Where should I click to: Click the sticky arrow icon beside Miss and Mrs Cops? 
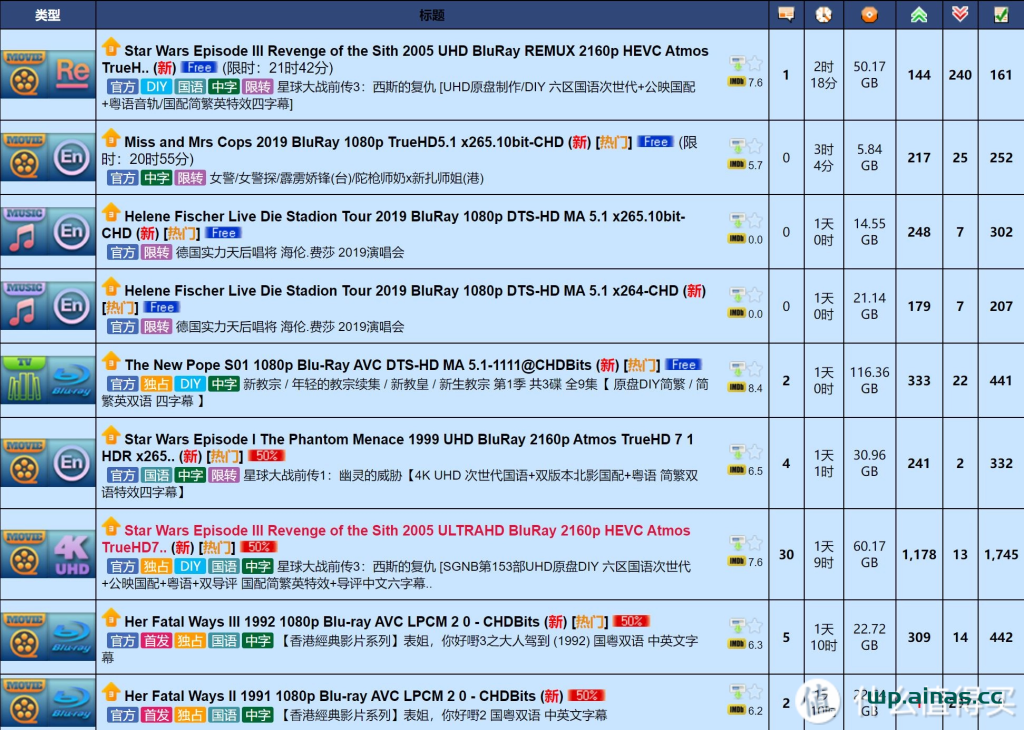[111, 138]
